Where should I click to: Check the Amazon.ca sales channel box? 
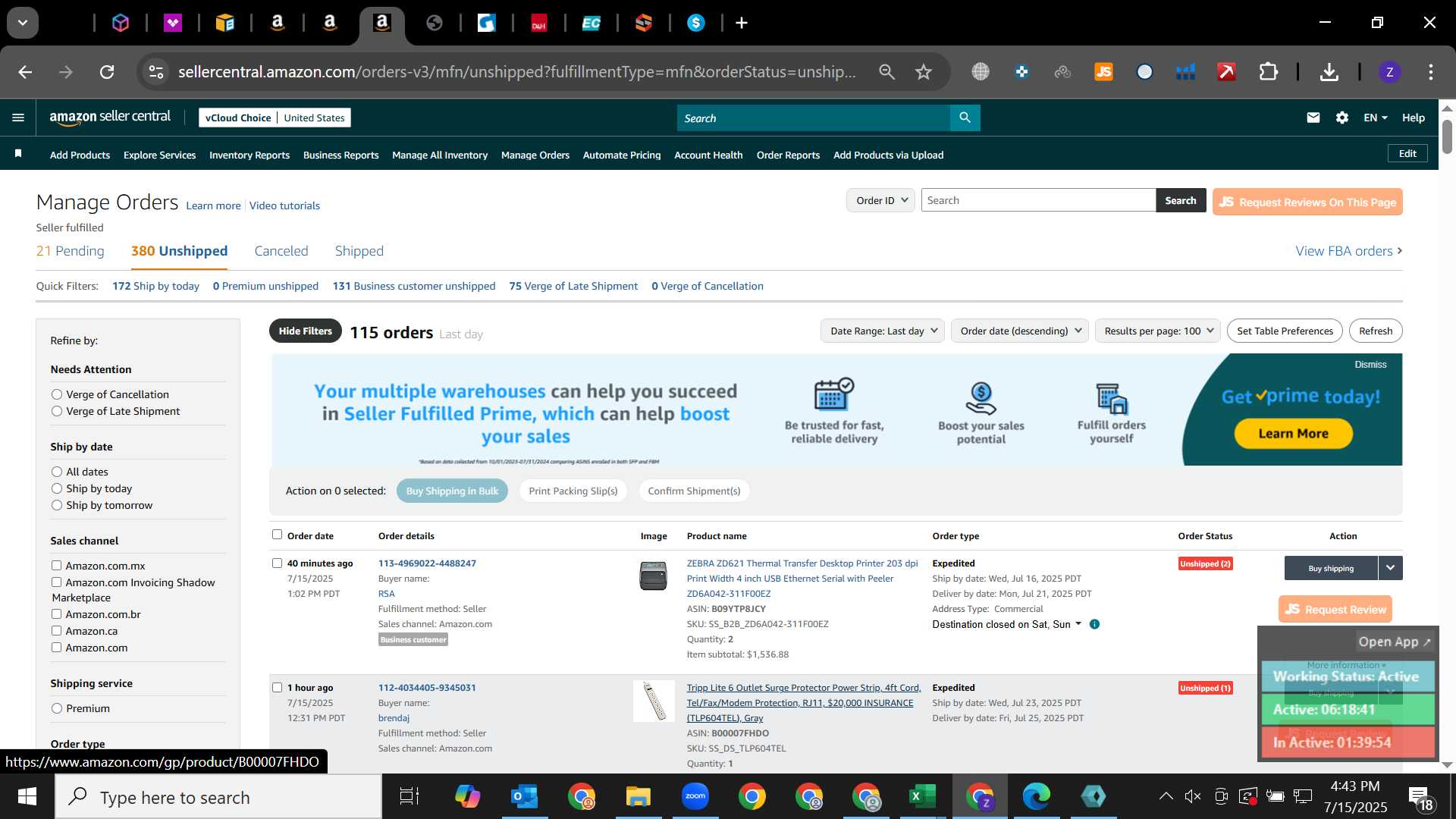[x=56, y=630]
